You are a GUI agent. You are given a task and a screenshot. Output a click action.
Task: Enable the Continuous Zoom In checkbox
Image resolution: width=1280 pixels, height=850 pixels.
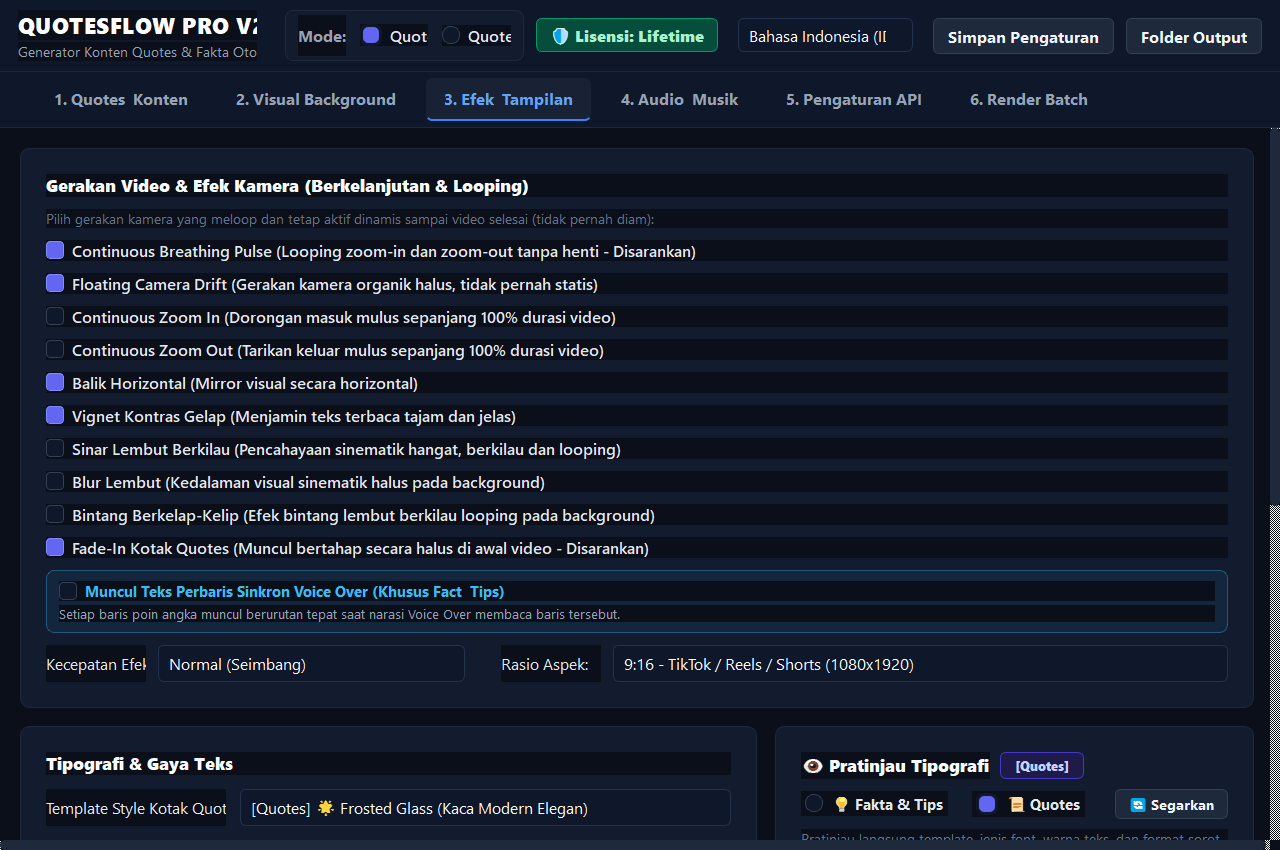pyautogui.click(x=55, y=317)
